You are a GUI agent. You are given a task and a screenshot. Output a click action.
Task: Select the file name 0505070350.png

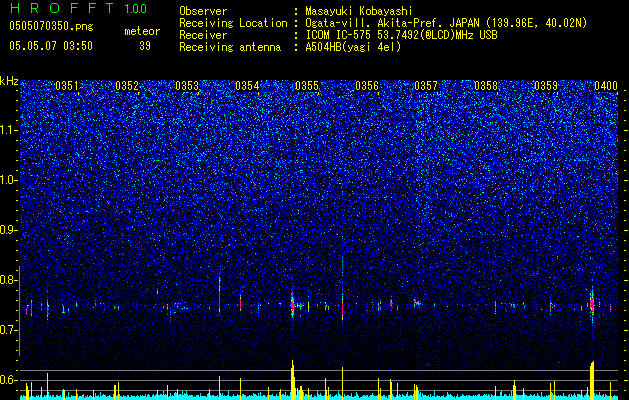(x=51, y=26)
